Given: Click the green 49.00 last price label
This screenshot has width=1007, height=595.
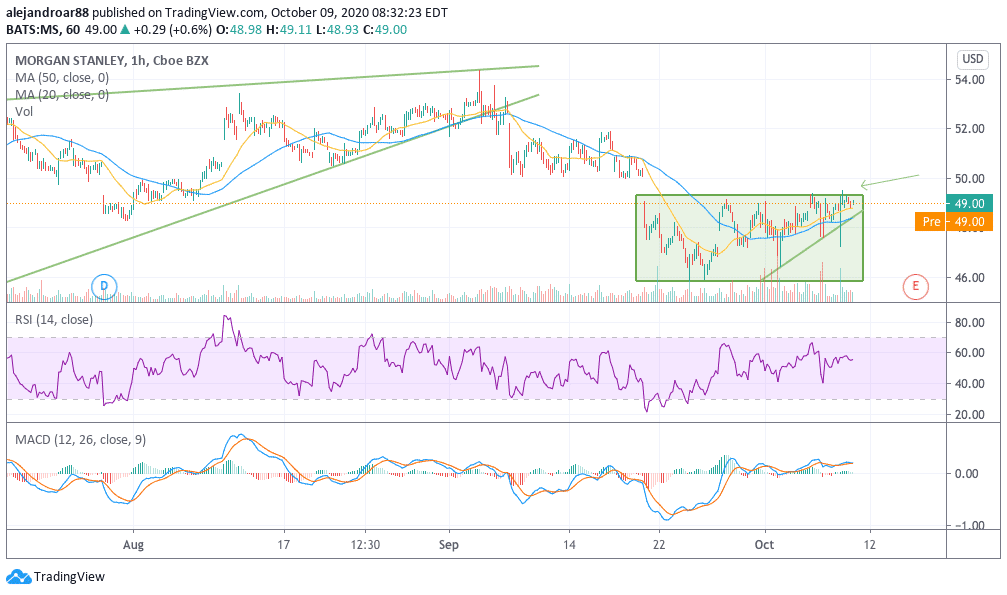Looking at the screenshot, I should [x=969, y=204].
